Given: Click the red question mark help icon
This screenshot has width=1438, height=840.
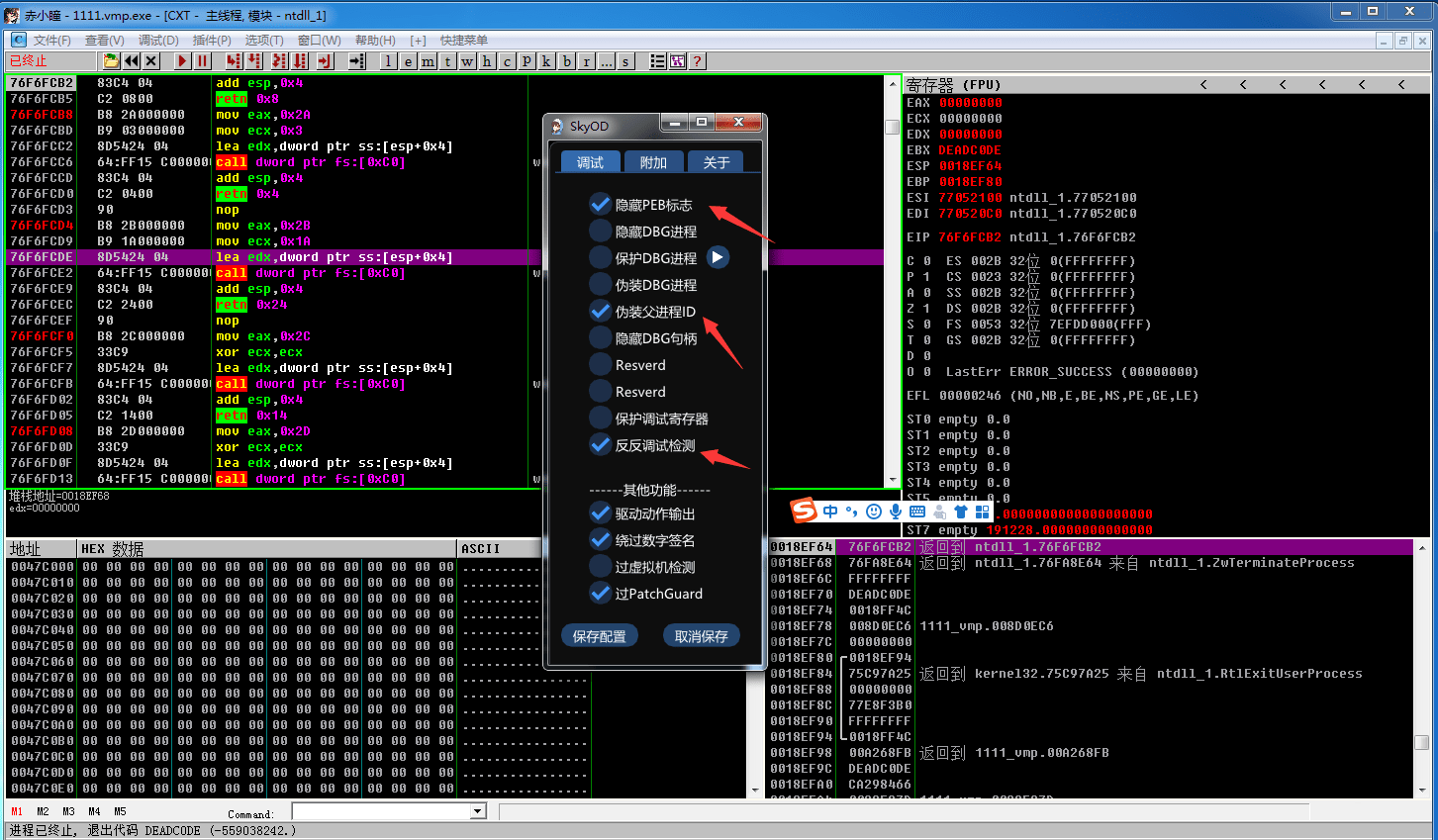Looking at the screenshot, I should [698, 61].
